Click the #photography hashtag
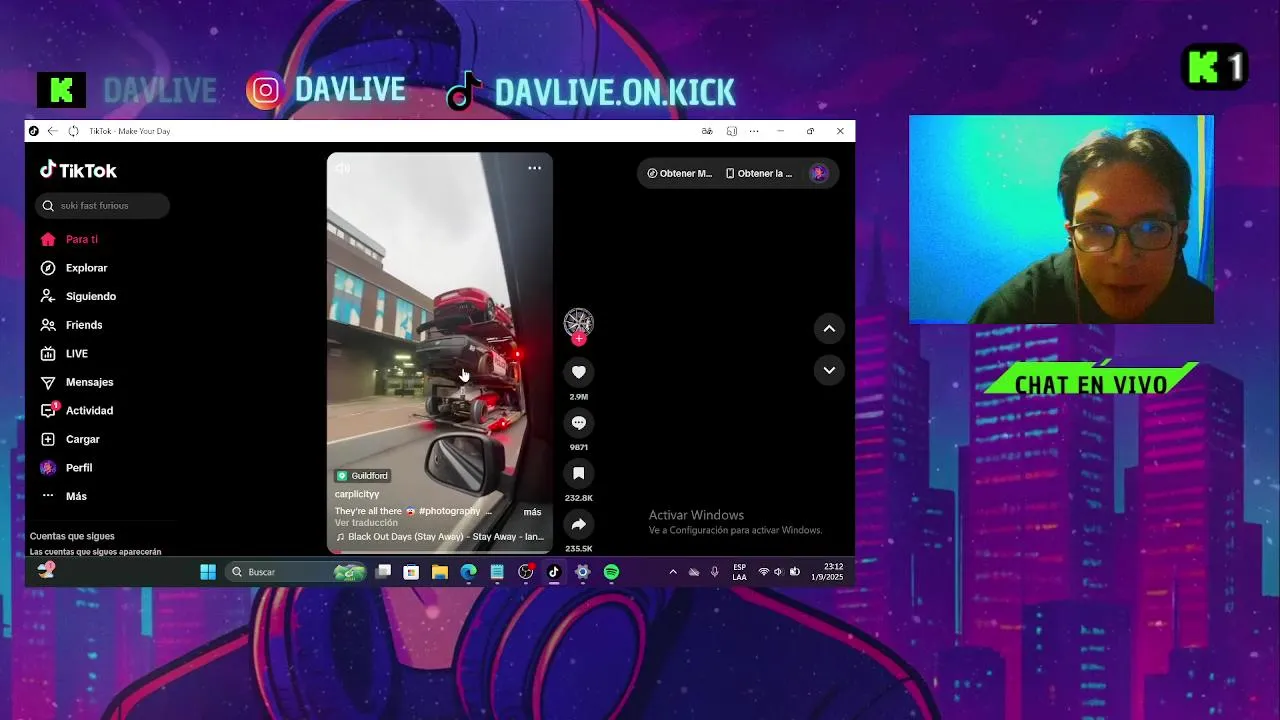Viewport: 1280px width, 720px height. 449,511
